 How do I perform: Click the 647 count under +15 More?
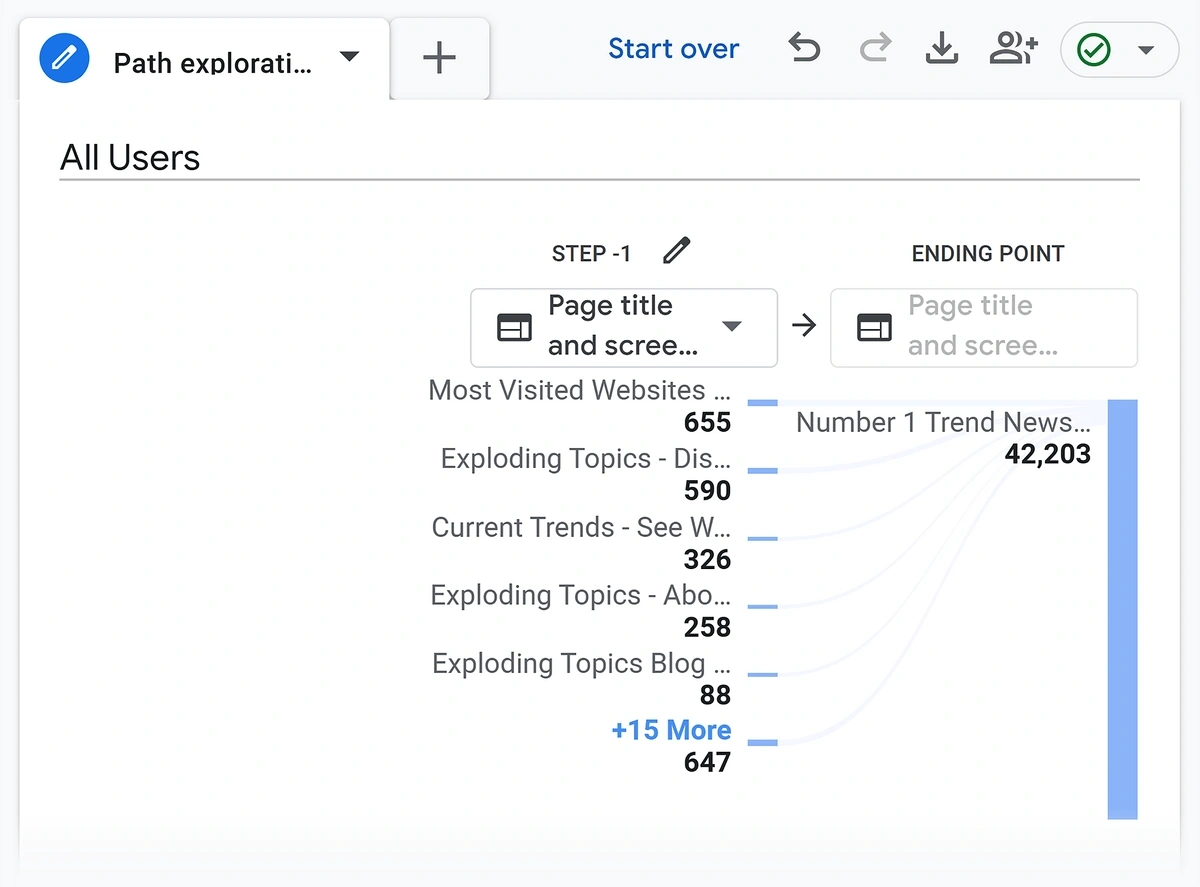708,762
